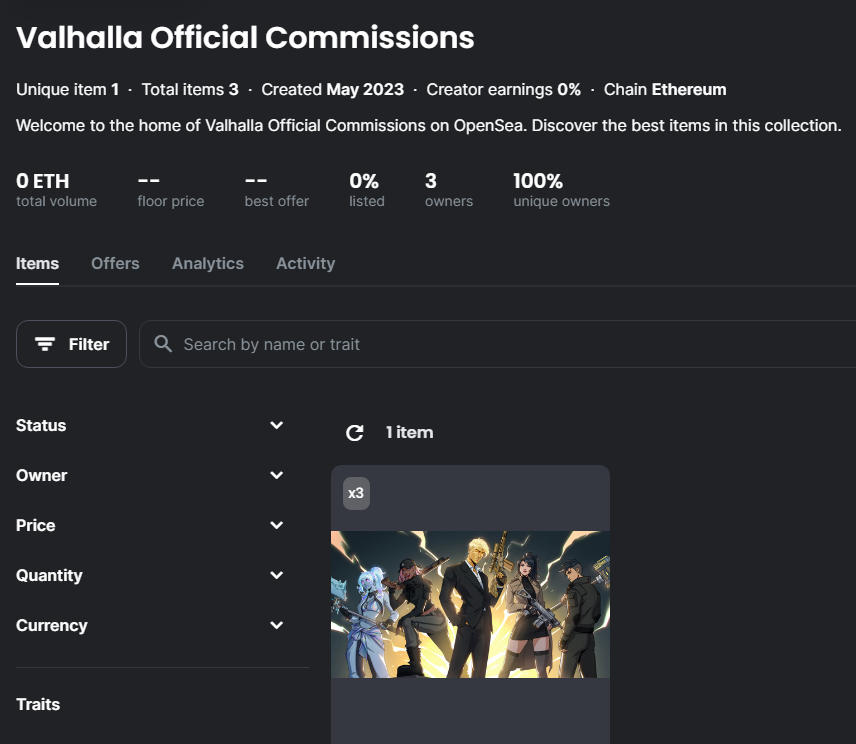Expand the Status filter section
Screen dimensions: 856x744
150,425
